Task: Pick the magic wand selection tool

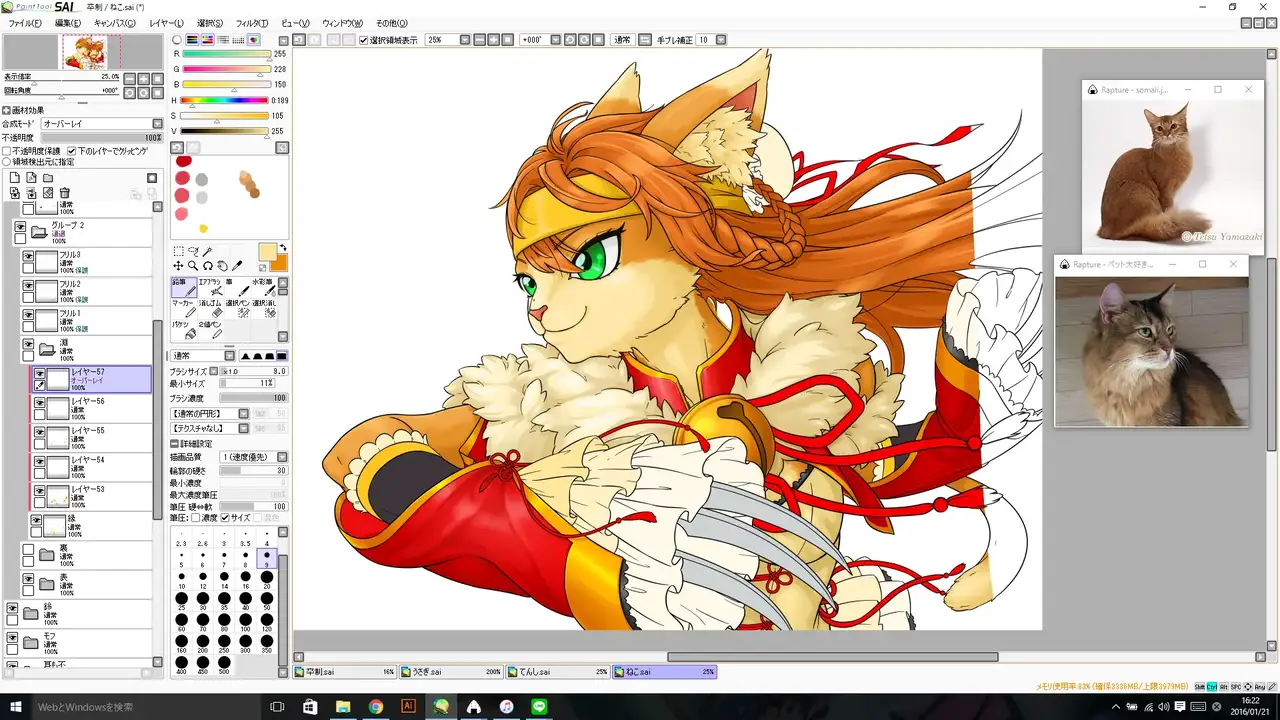Action: click(208, 251)
